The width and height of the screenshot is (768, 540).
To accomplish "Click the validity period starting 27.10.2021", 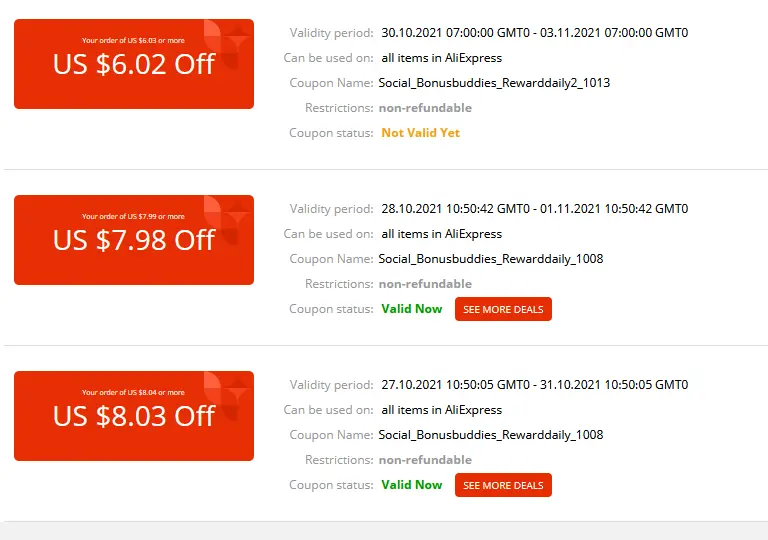I will coord(534,385).
